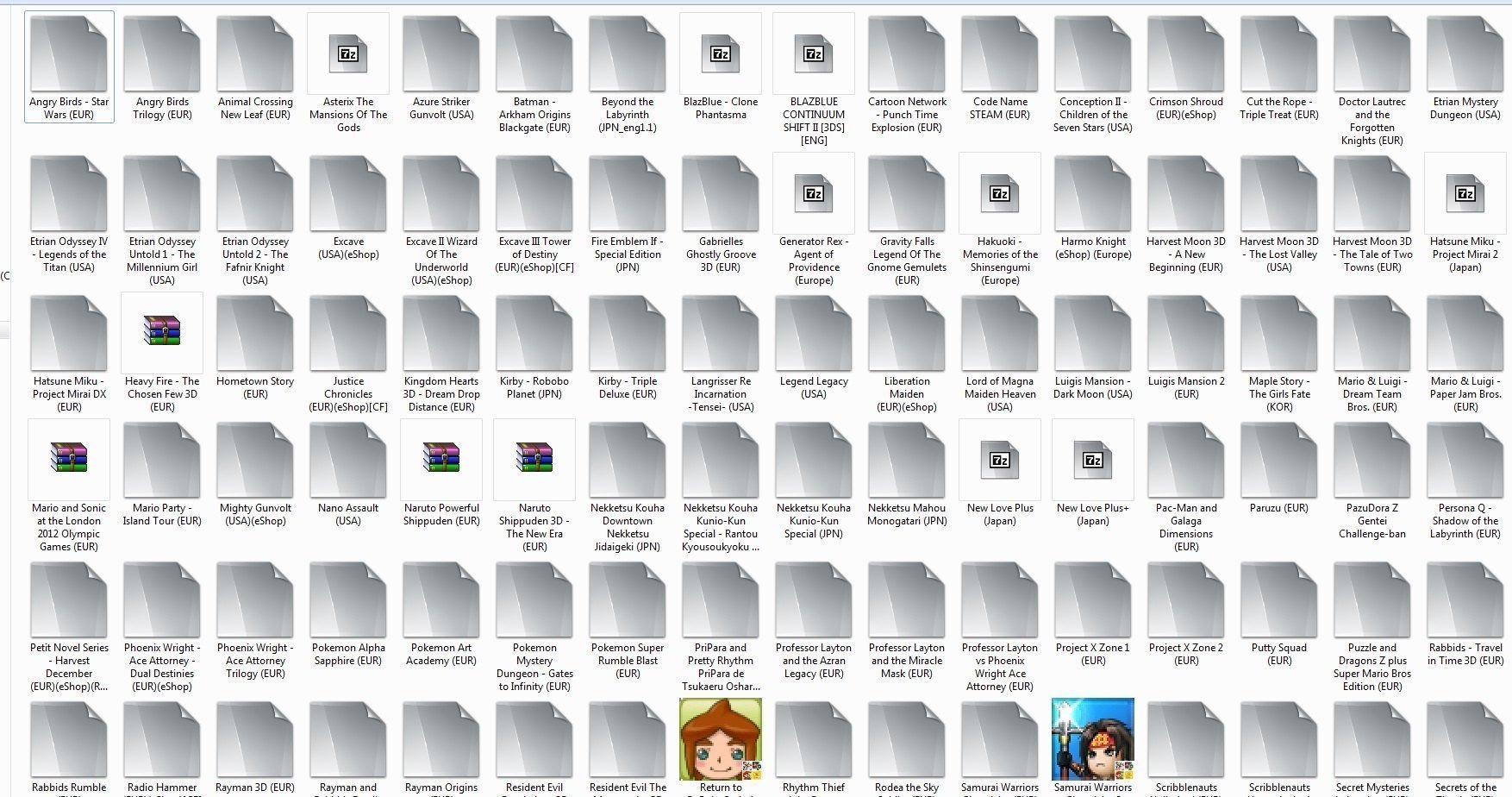Select the BlazBlue - Clone Phantasma 7z archive

tap(721, 53)
